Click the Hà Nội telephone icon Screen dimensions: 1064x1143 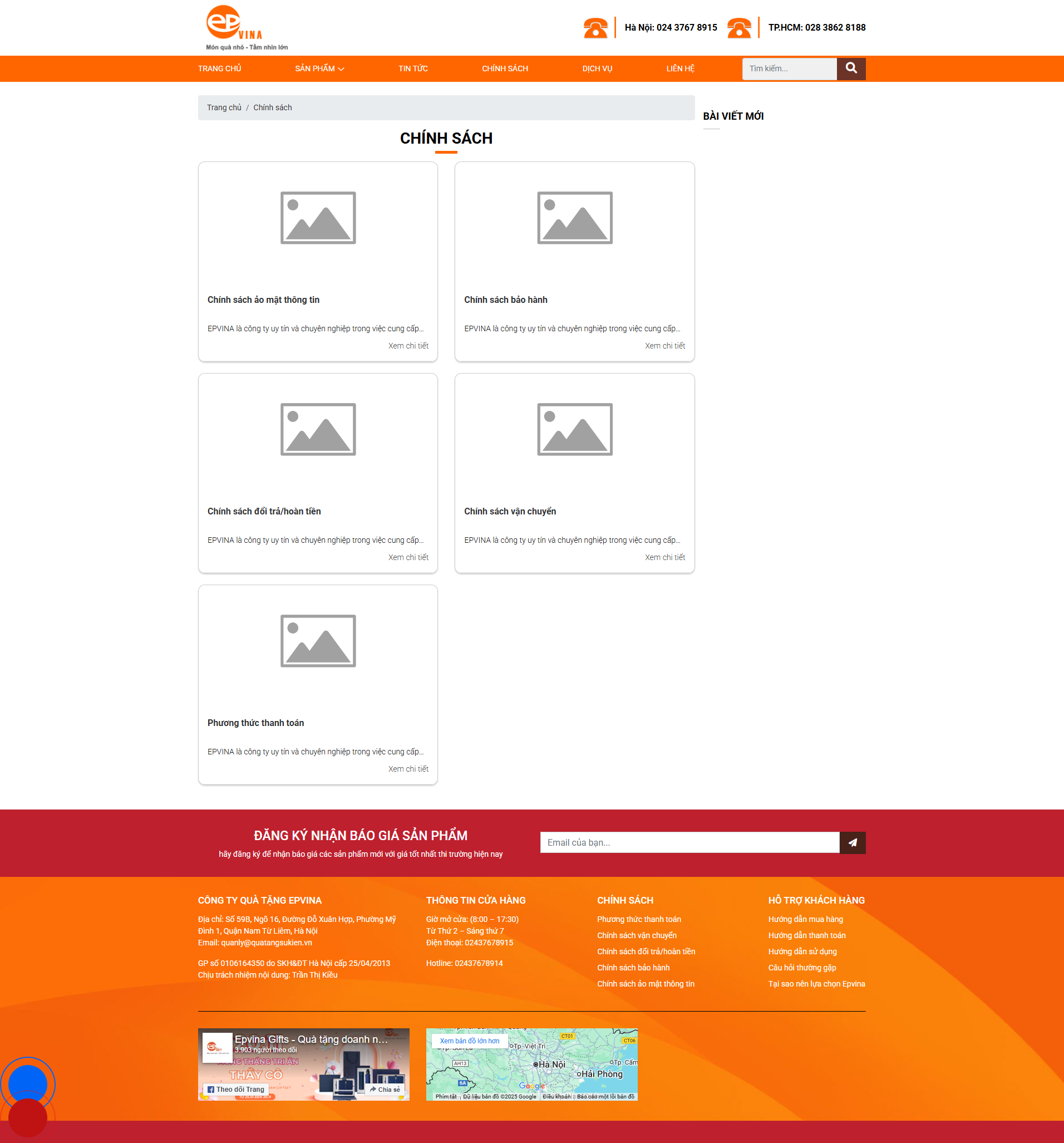[x=595, y=28]
